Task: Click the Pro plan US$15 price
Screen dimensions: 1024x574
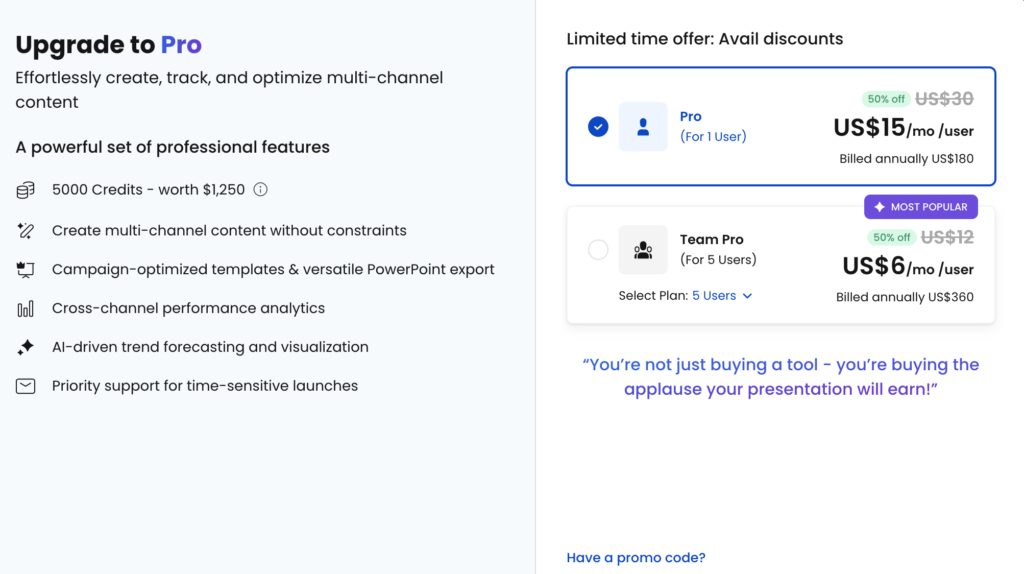Action: 869,128
